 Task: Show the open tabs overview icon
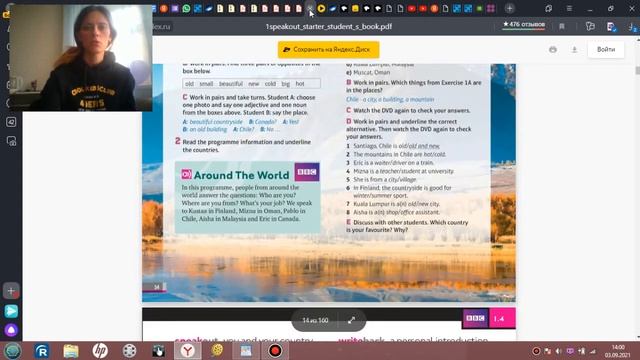point(548,8)
